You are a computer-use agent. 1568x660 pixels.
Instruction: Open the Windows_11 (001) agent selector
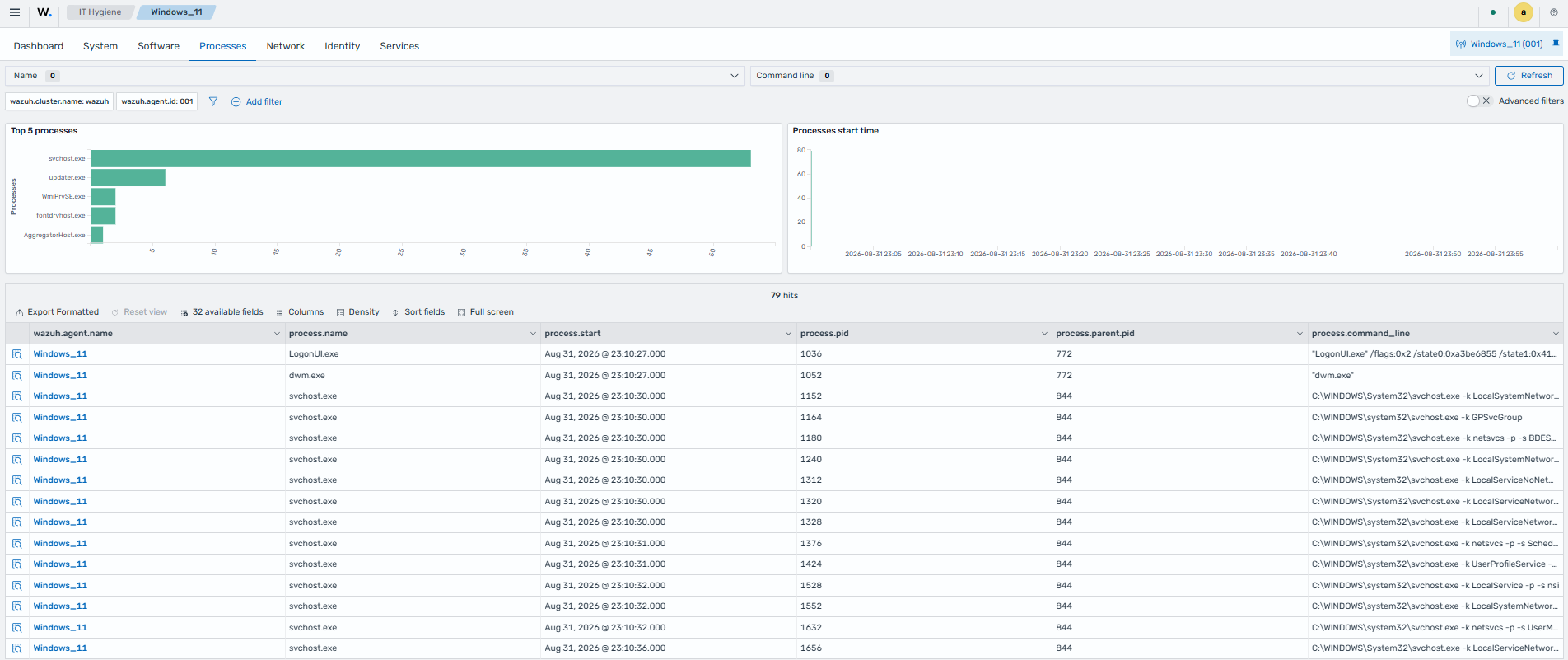[1499, 44]
